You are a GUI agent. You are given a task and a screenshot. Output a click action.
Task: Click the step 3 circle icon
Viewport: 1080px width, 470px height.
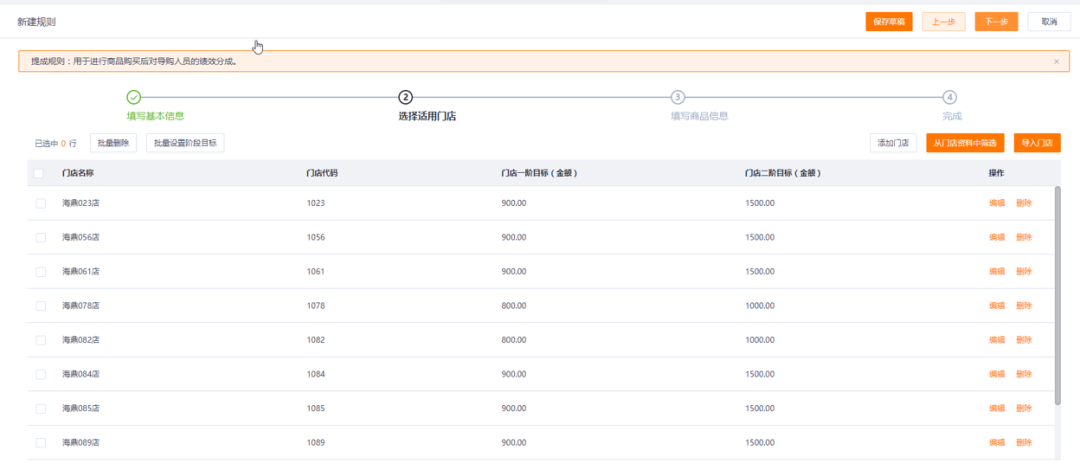pos(677,97)
